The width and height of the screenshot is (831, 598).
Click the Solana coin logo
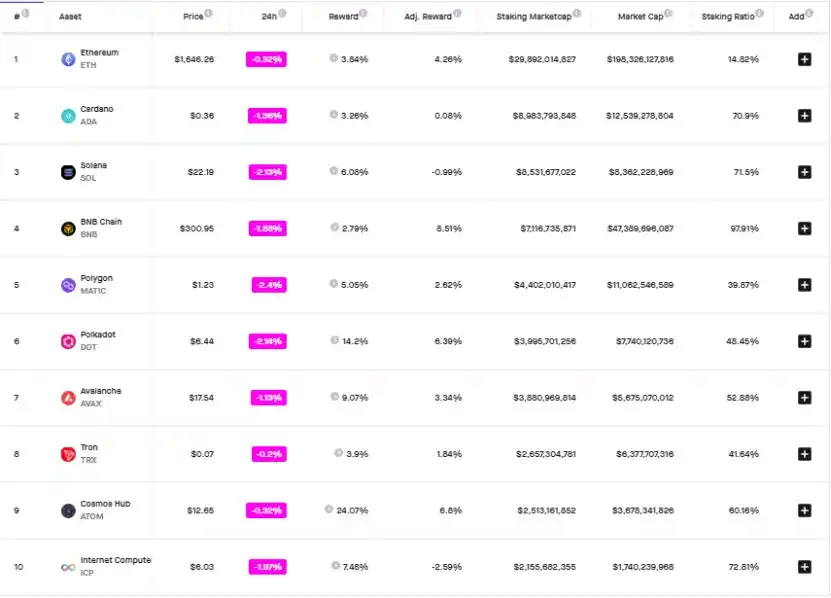tap(68, 172)
